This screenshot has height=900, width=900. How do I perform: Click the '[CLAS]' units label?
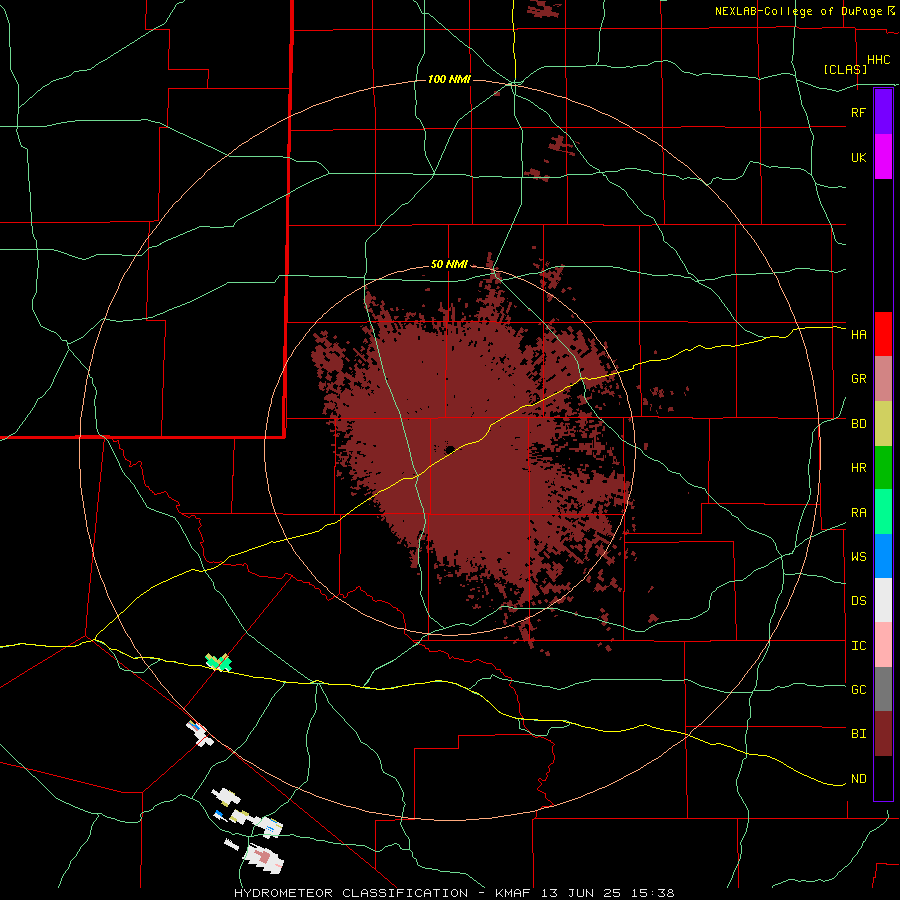845,69
